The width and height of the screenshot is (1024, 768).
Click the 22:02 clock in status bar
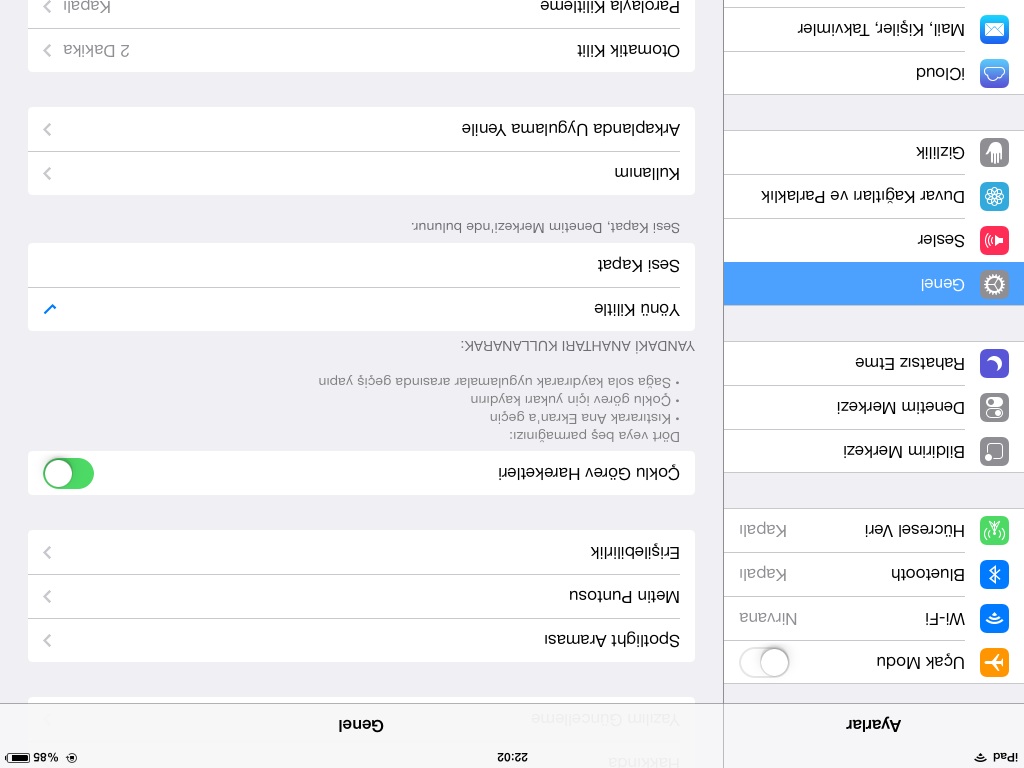512,758
